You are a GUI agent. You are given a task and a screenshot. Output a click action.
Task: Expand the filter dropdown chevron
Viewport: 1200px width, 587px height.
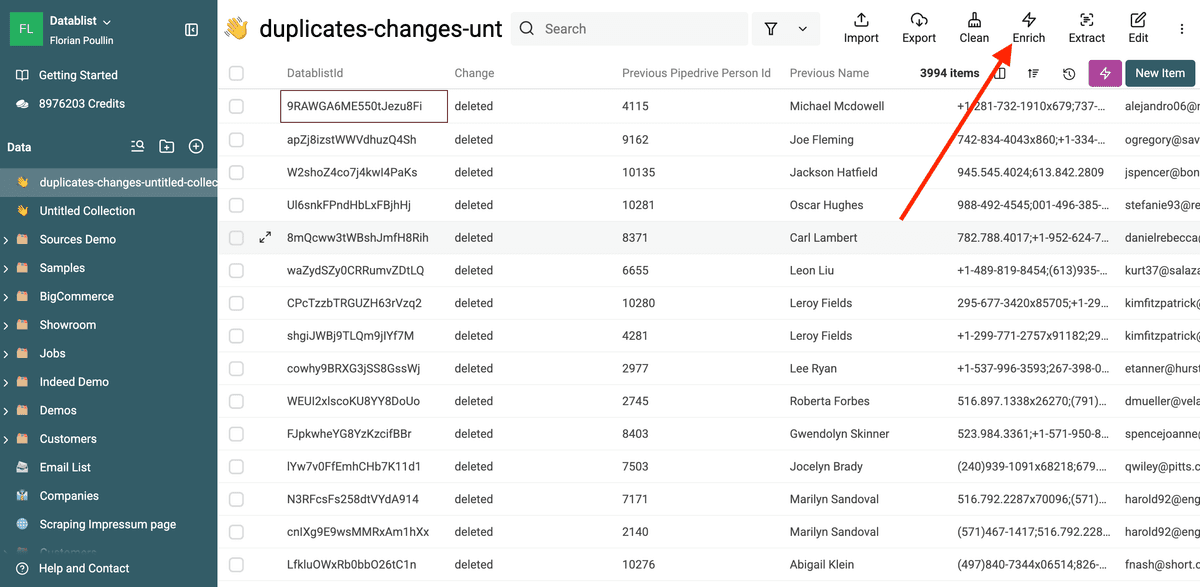tap(802, 29)
